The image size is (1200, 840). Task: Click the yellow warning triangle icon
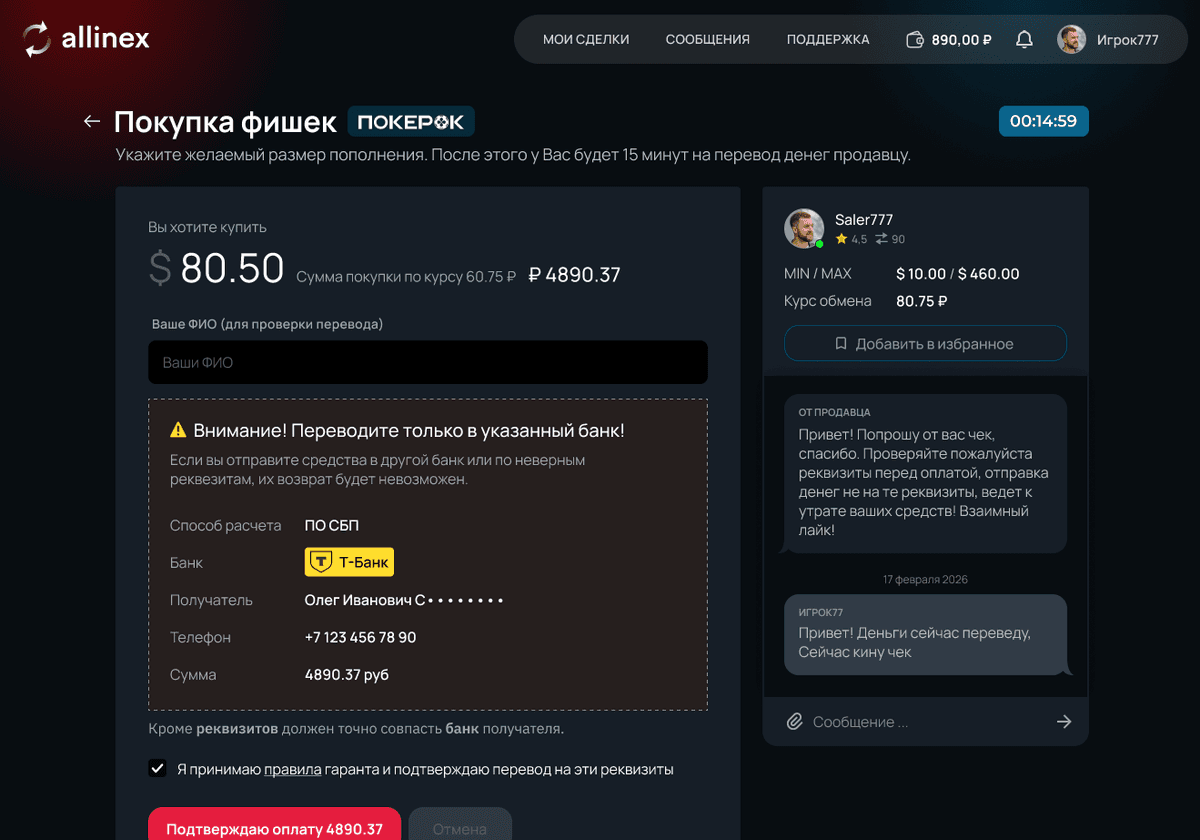click(x=178, y=430)
